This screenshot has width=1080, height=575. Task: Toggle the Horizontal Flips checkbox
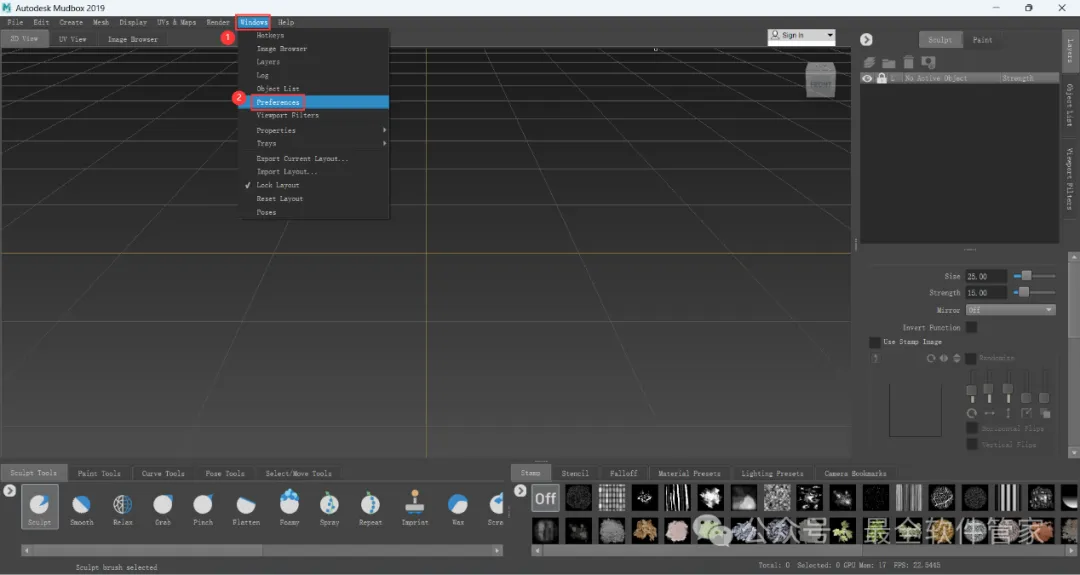[972, 428]
